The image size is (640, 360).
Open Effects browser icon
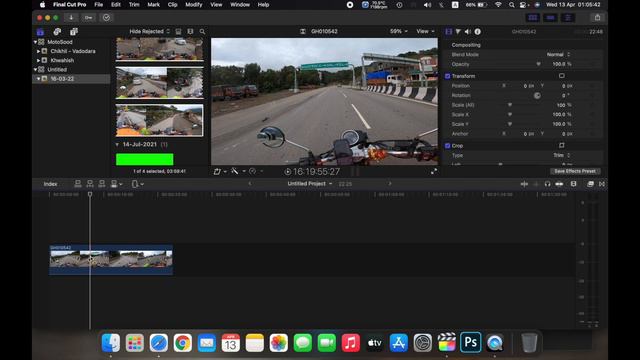(x=590, y=184)
